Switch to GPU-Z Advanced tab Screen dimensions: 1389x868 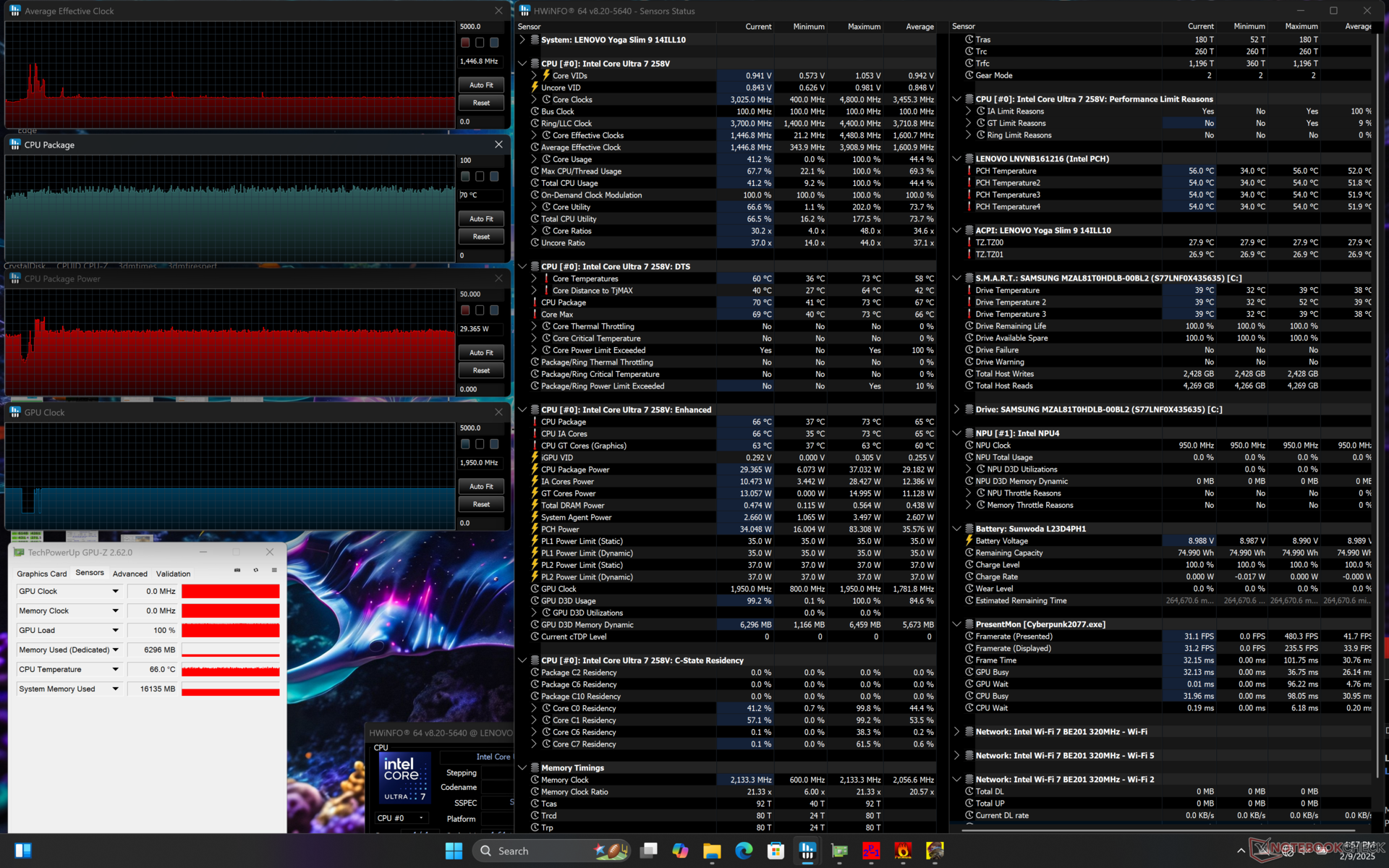click(129, 574)
